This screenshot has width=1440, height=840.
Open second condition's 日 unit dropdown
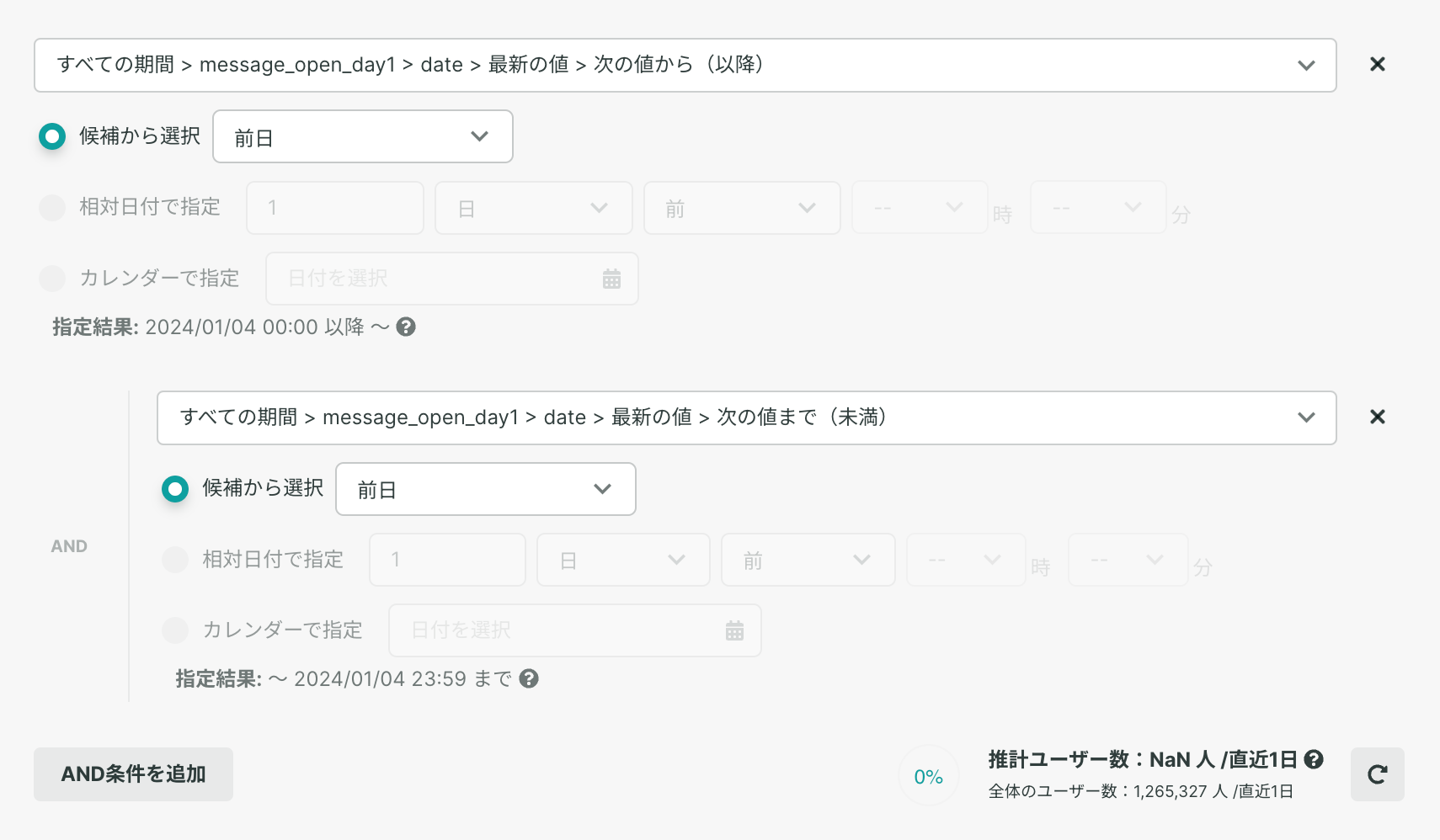click(x=623, y=560)
